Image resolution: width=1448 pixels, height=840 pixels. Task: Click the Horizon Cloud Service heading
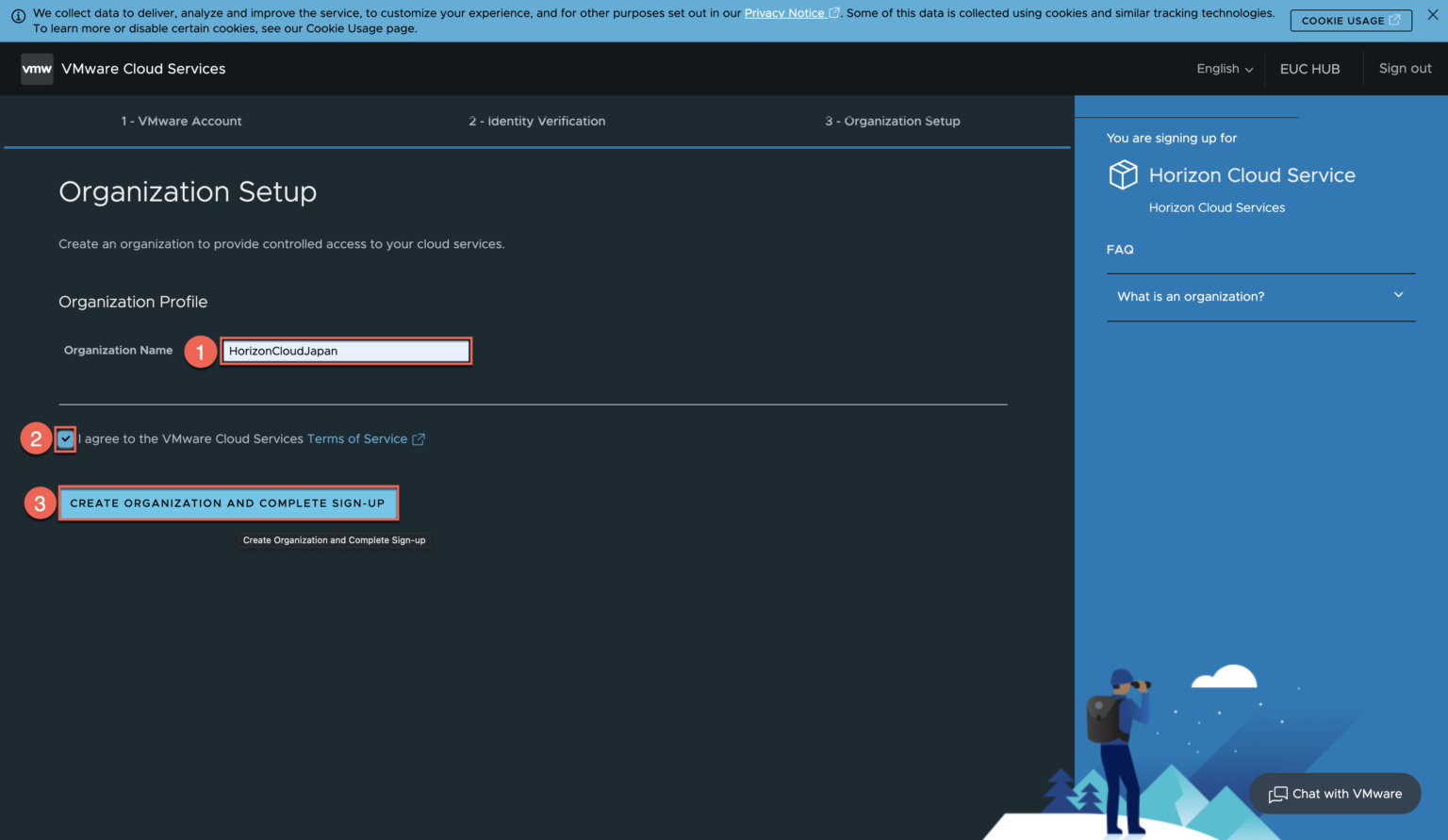(1252, 175)
